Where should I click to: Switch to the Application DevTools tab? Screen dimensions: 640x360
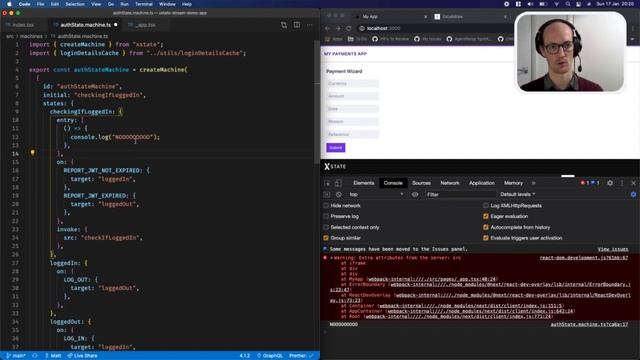[482, 183]
